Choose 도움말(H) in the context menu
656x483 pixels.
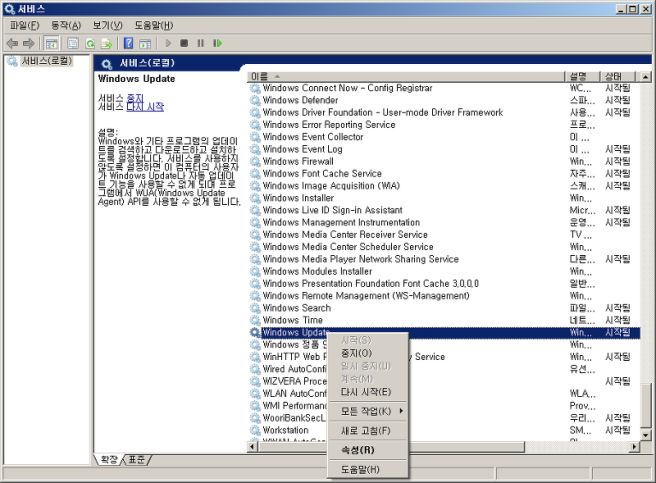pyautogui.click(x=368, y=469)
